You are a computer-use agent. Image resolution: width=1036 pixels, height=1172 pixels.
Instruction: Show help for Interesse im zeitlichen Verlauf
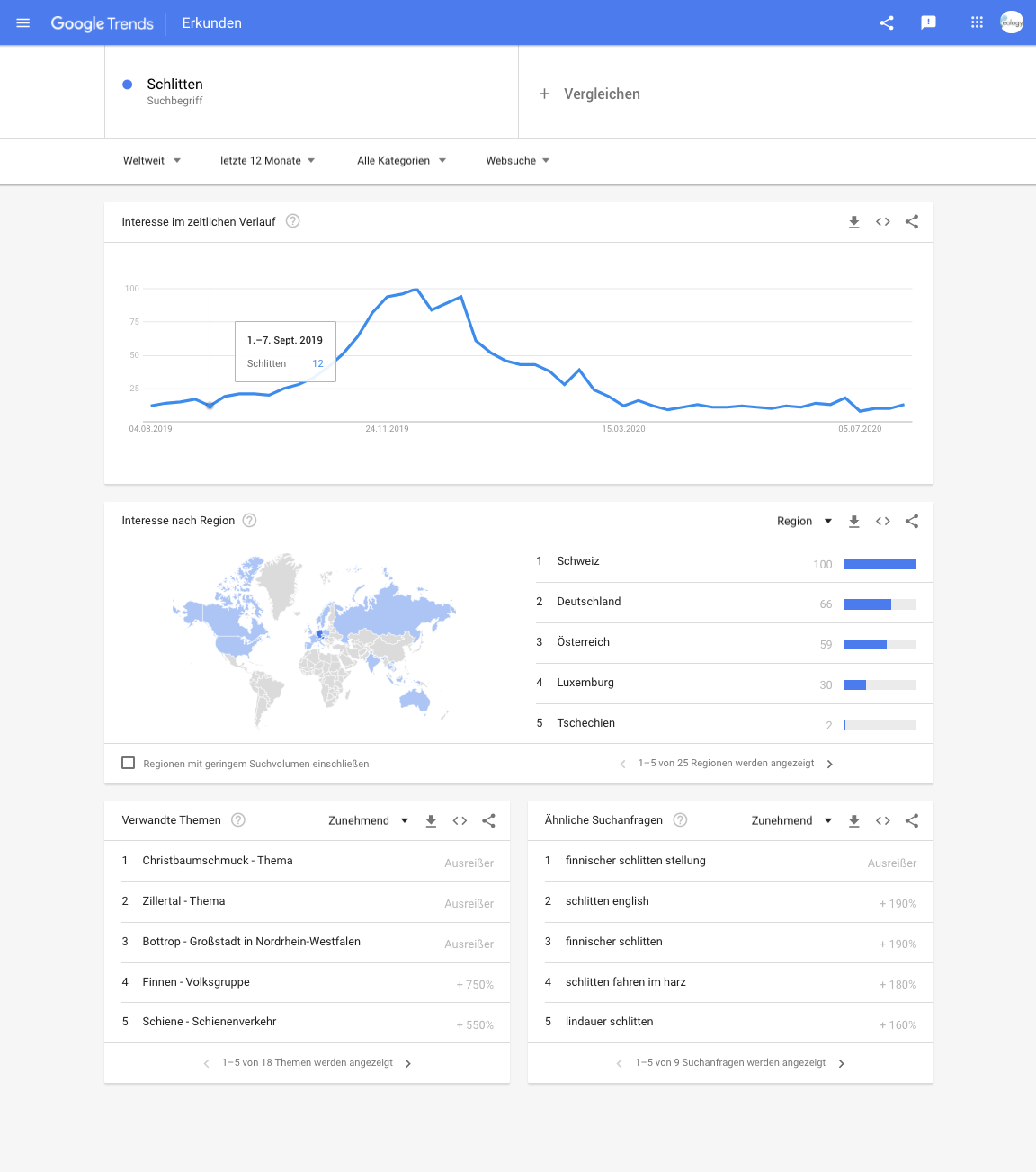click(293, 221)
